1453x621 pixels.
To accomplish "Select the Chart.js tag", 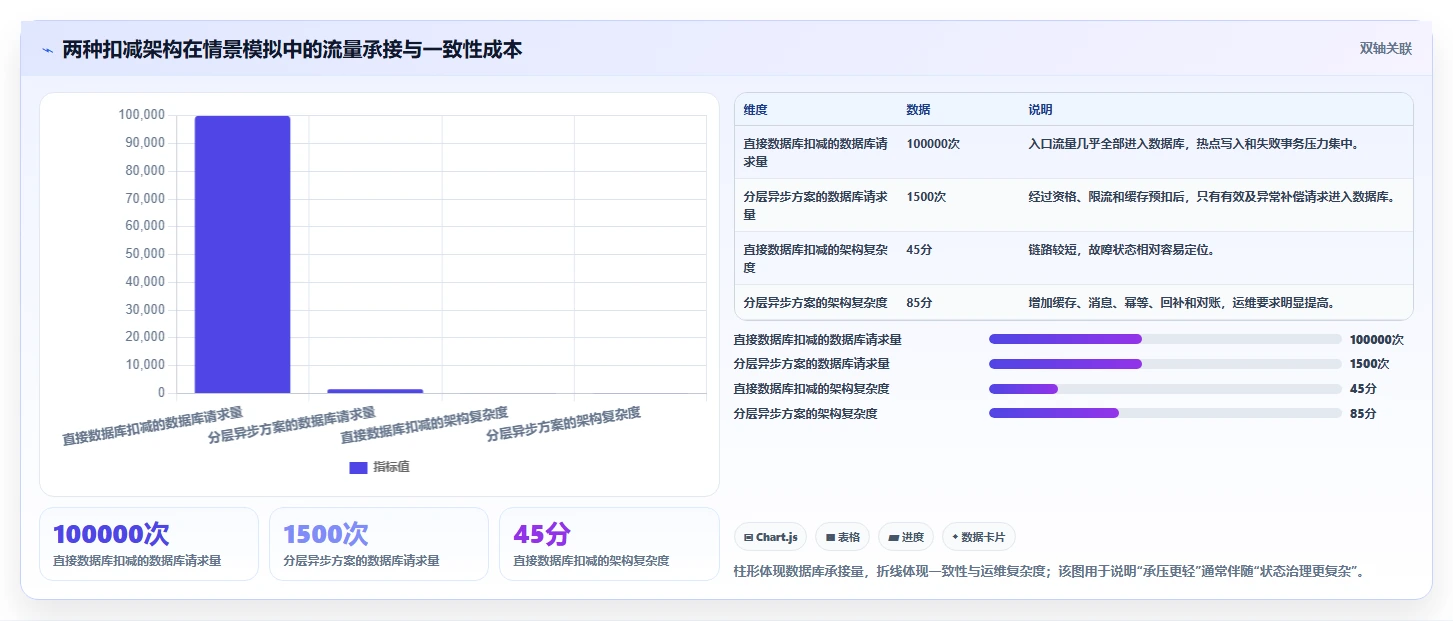I will point(771,537).
